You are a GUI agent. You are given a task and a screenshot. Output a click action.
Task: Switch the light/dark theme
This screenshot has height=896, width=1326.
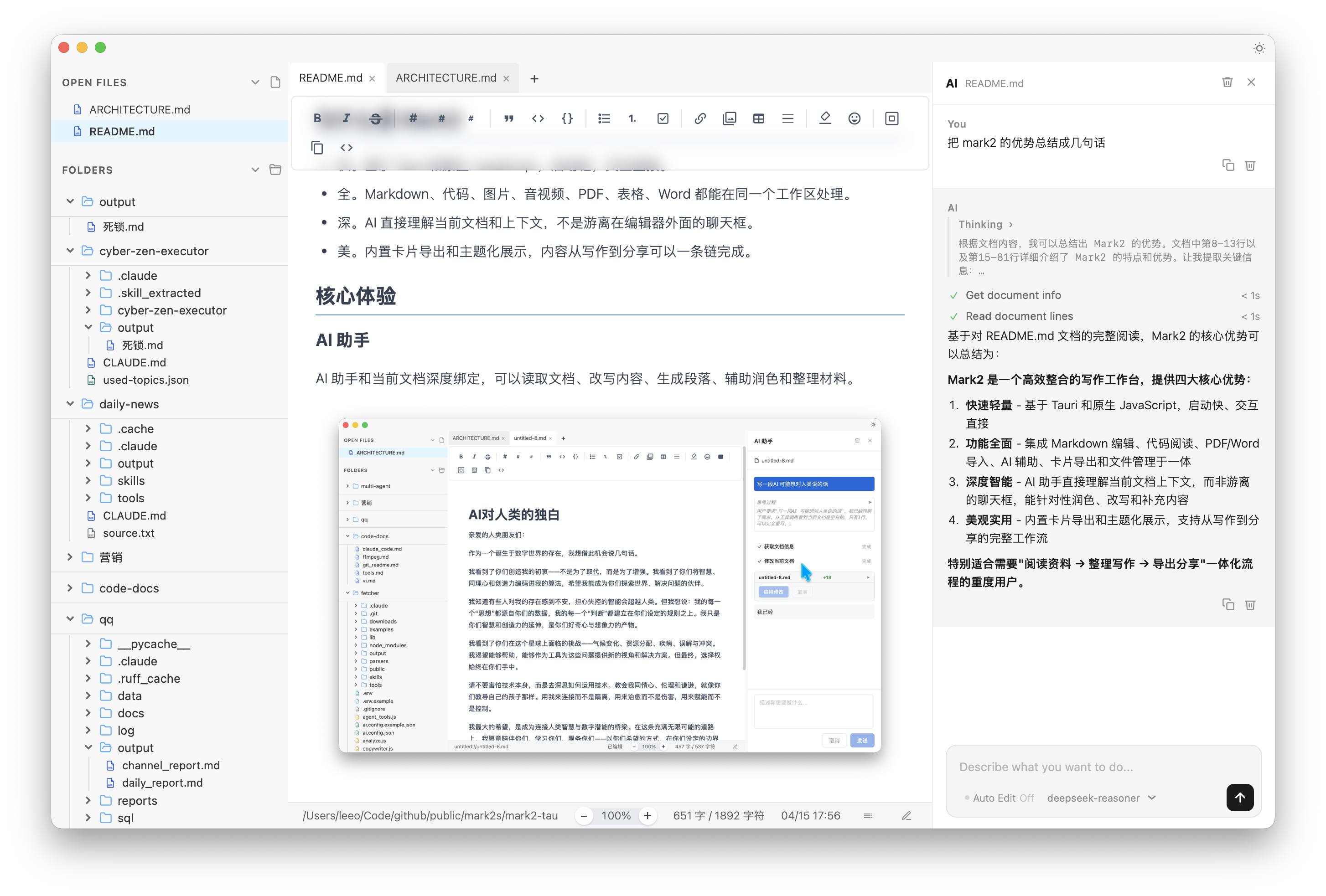click(x=1259, y=48)
